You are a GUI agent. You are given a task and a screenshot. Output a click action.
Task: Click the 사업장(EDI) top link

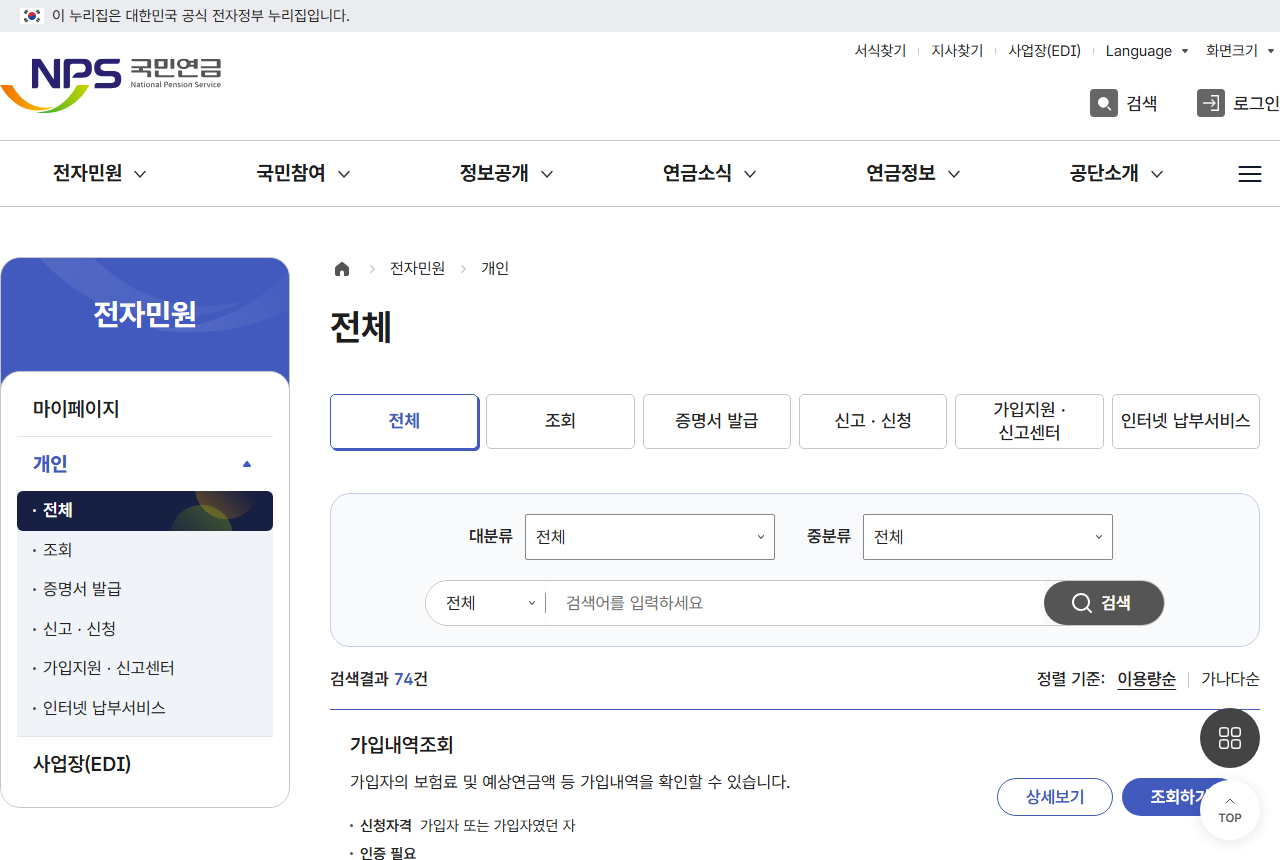pyautogui.click(x=1044, y=51)
